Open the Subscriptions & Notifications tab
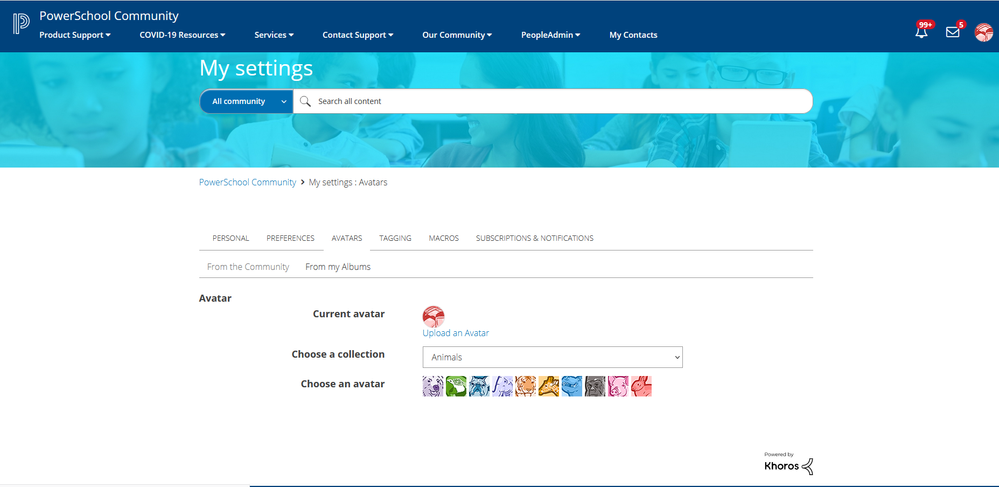Screen dimensions: 999x487 coord(534,238)
